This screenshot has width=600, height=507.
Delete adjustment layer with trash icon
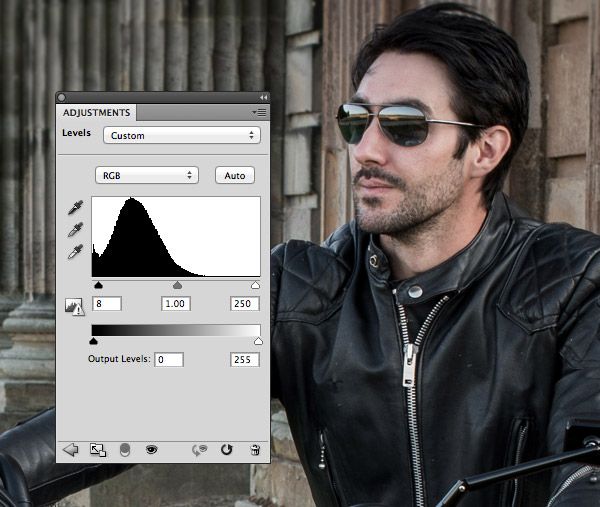coord(254,450)
